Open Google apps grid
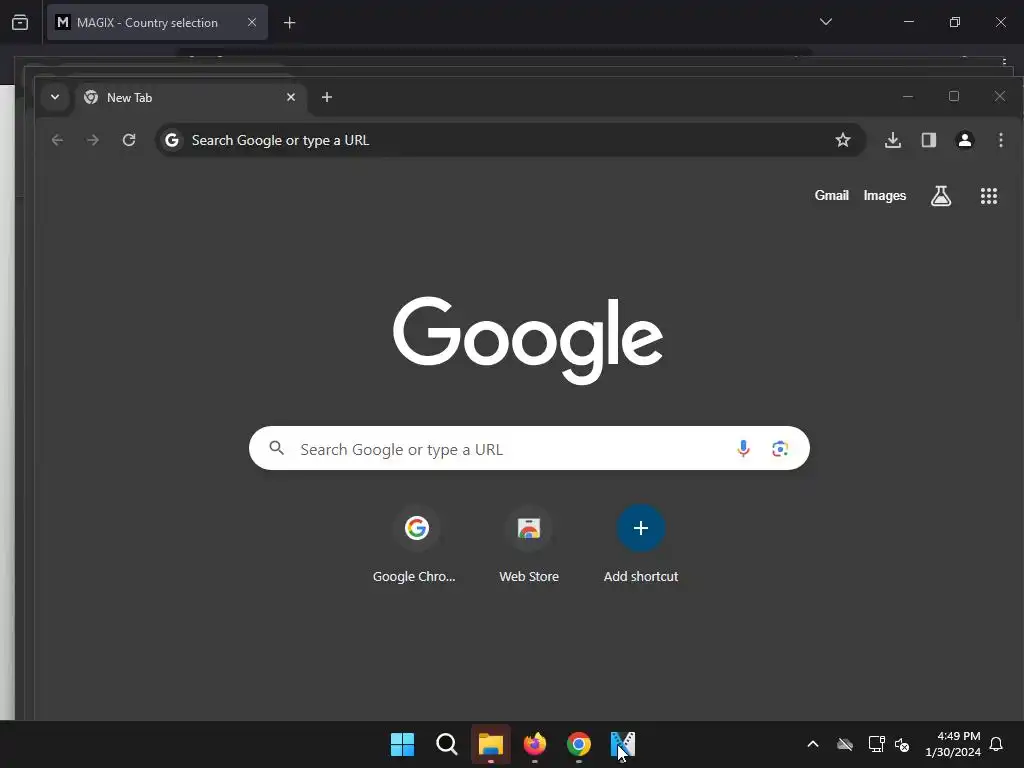This screenshot has width=1024, height=768. [x=989, y=196]
